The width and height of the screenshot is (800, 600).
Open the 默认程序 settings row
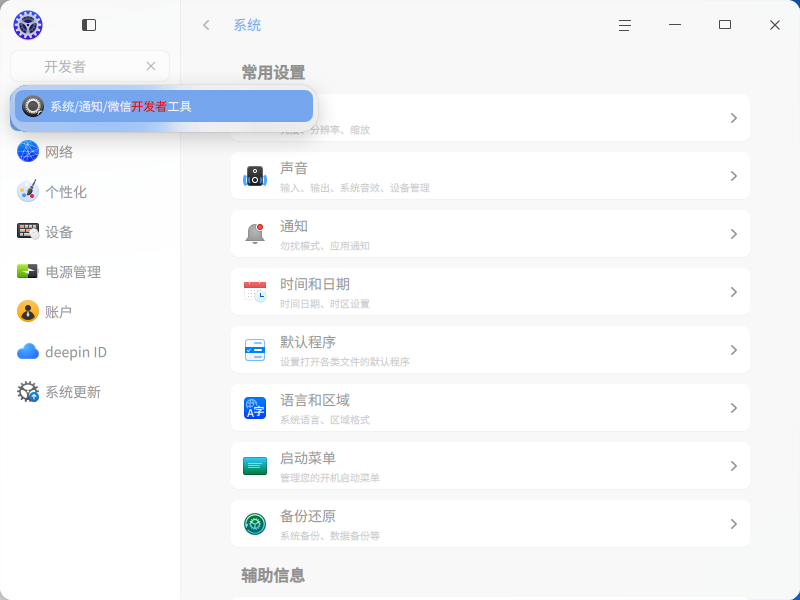click(x=490, y=350)
